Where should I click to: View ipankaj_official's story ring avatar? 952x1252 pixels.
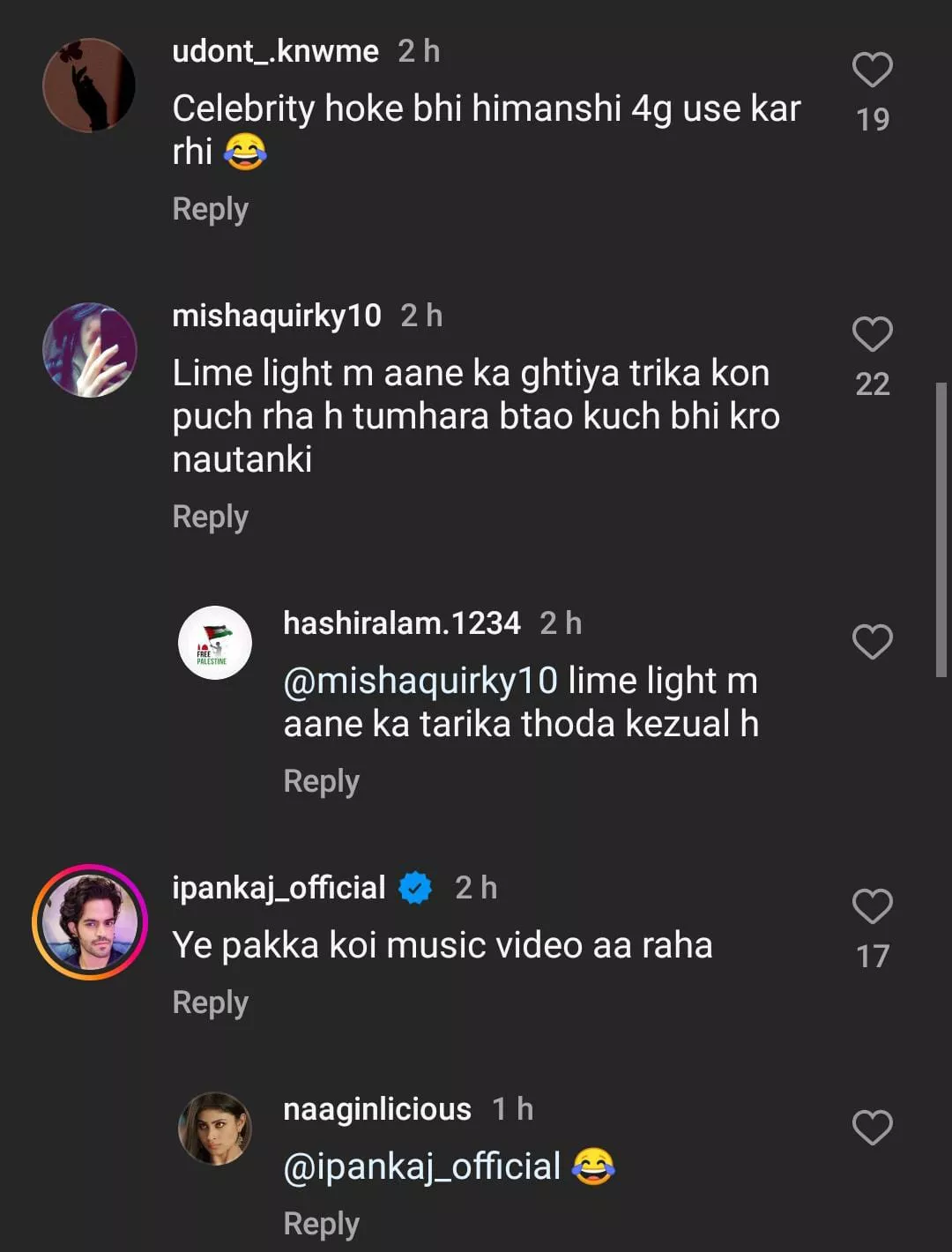pyautogui.click(x=89, y=922)
